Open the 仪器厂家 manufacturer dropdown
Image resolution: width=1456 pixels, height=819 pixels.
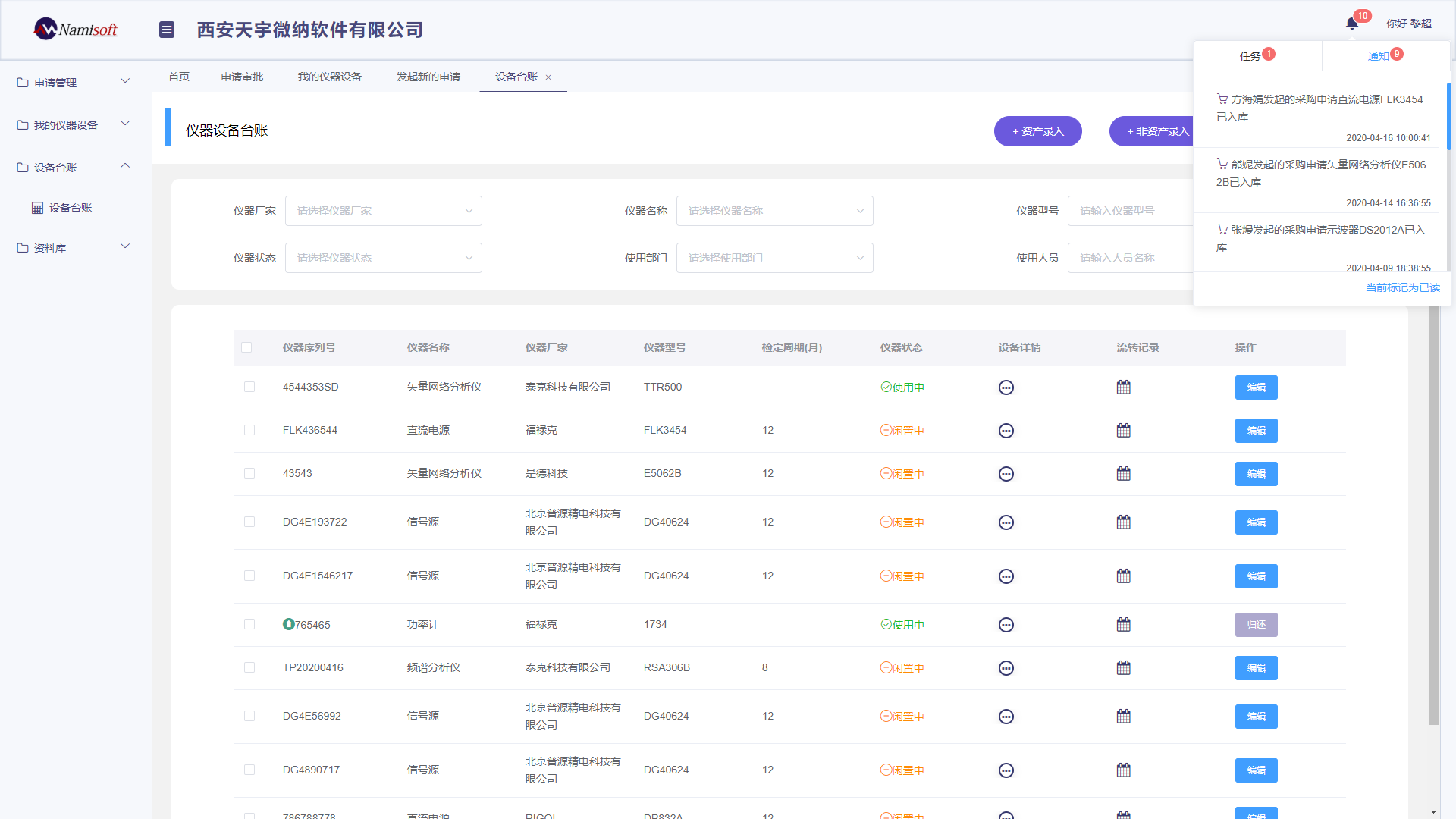pyautogui.click(x=383, y=211)
